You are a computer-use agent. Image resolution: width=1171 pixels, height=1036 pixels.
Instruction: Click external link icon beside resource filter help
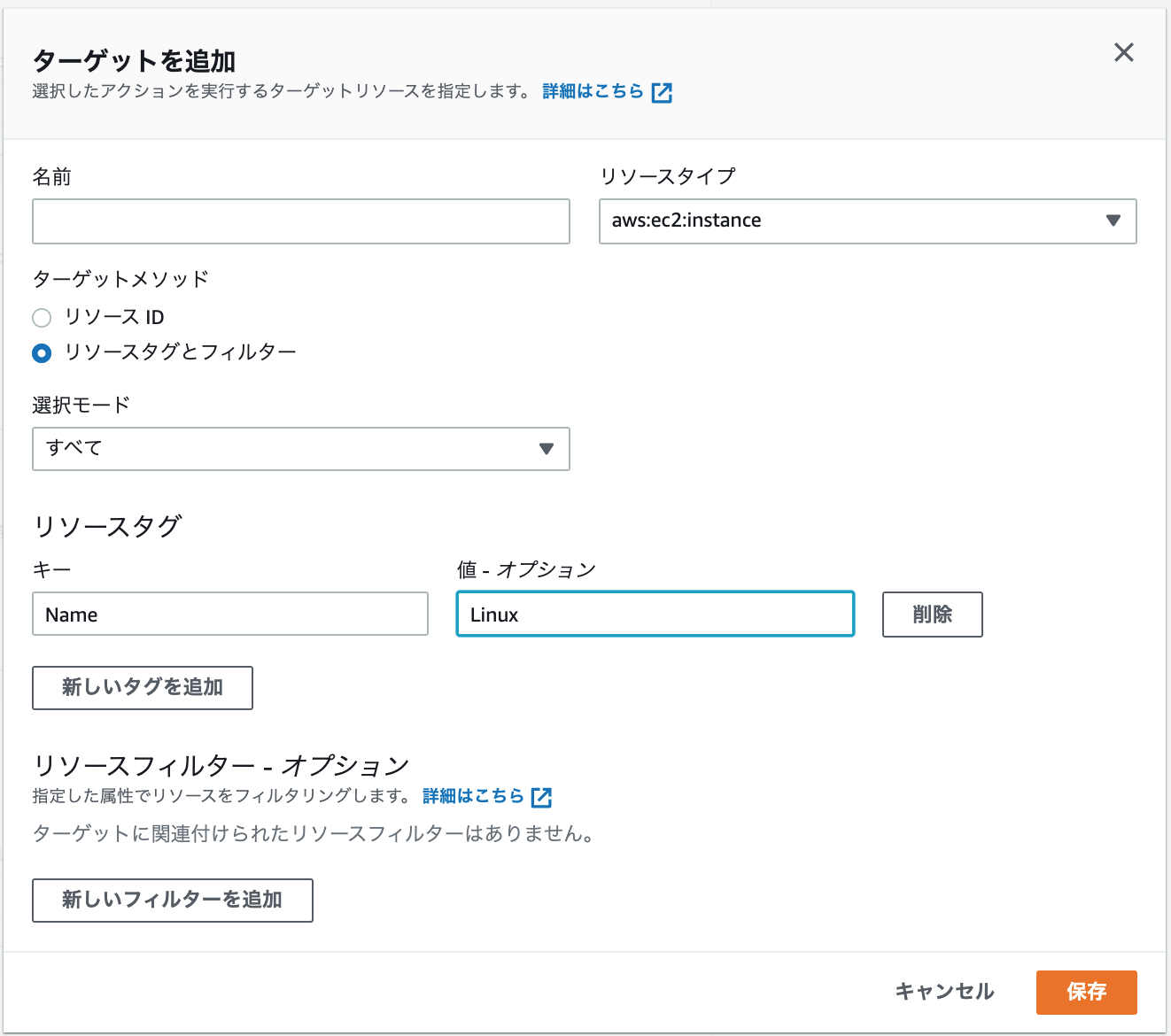pyautogui.click(x=541, y=797)
